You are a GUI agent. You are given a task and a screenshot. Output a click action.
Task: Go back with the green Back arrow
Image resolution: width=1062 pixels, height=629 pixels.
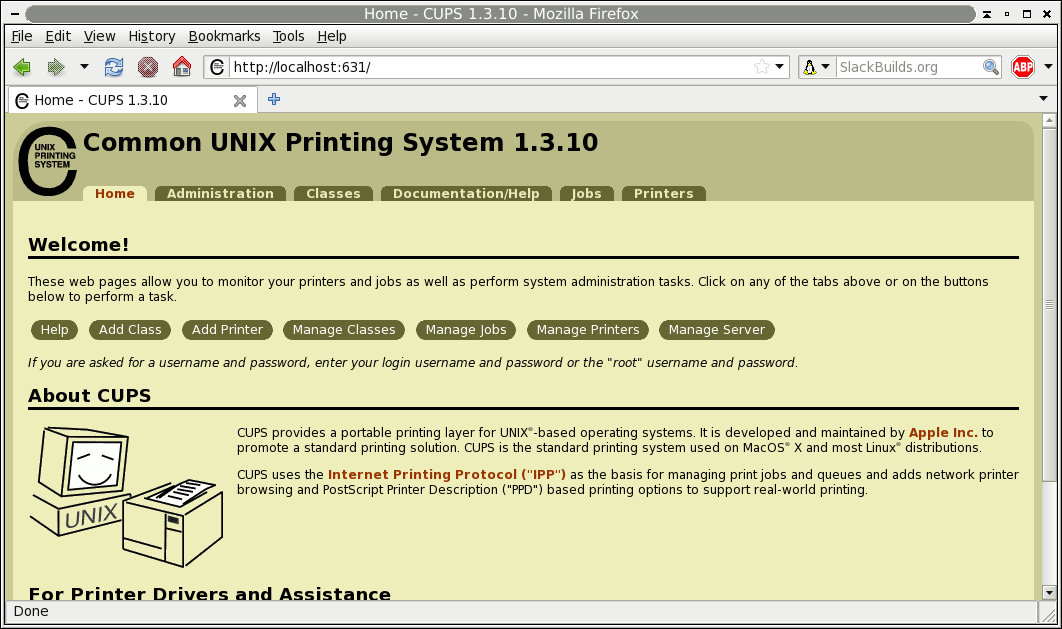22,67
